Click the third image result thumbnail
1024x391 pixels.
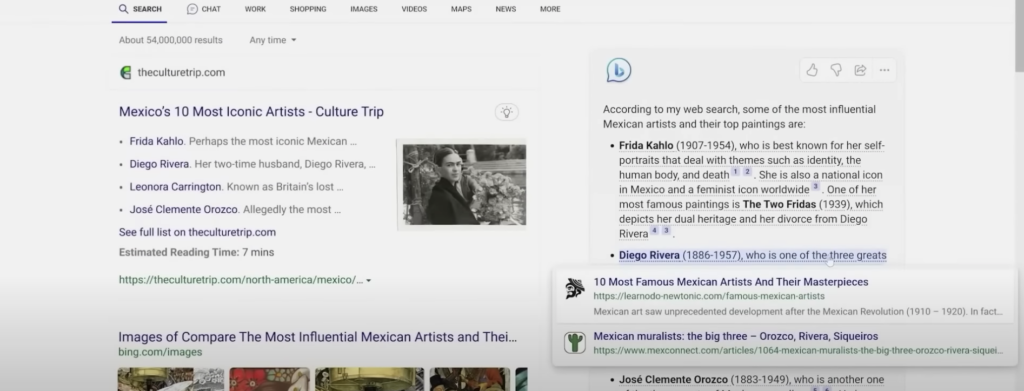370,379
